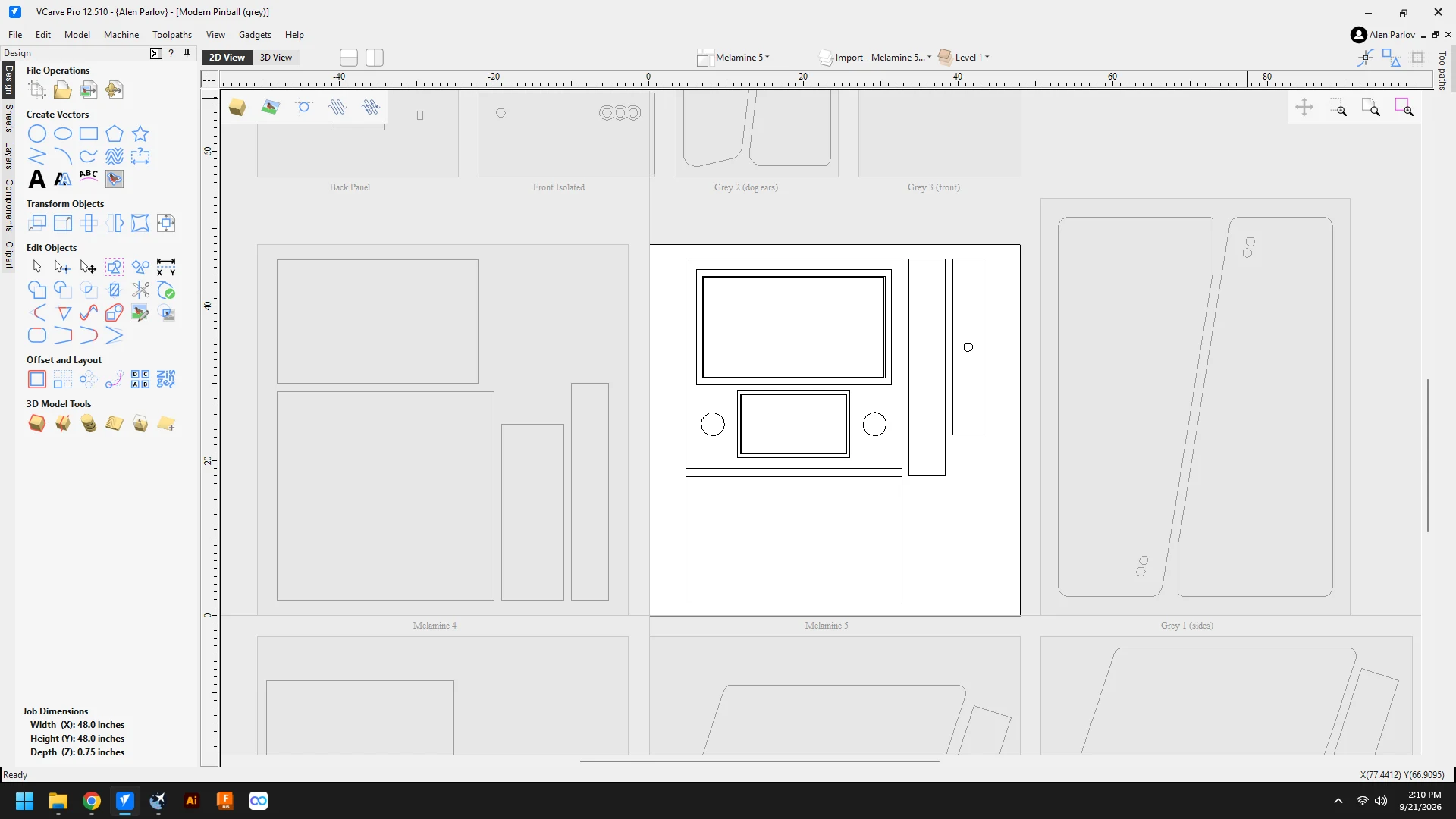
Task: Select the Draw Star tool
Action: point(140,134)
